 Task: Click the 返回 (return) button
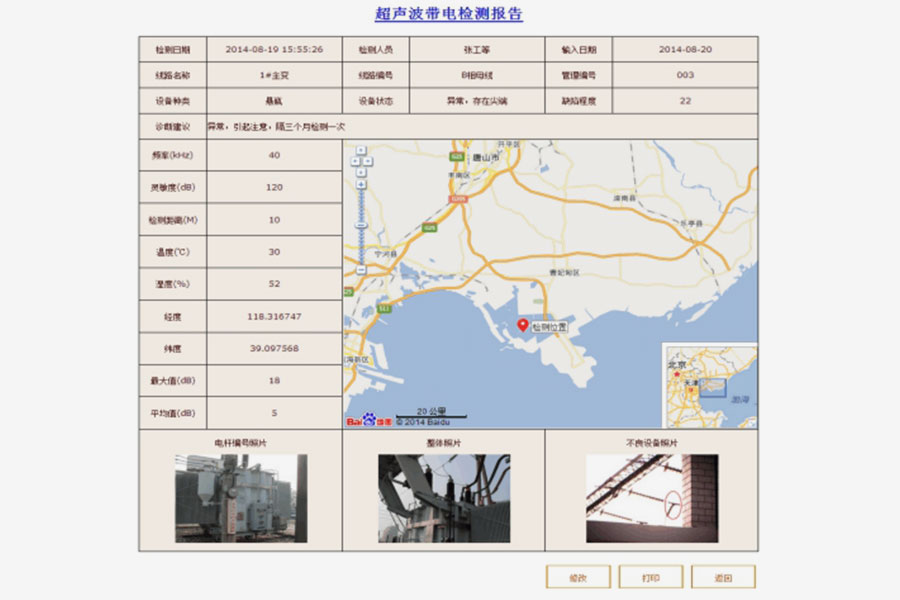click(x=723, y=577)
